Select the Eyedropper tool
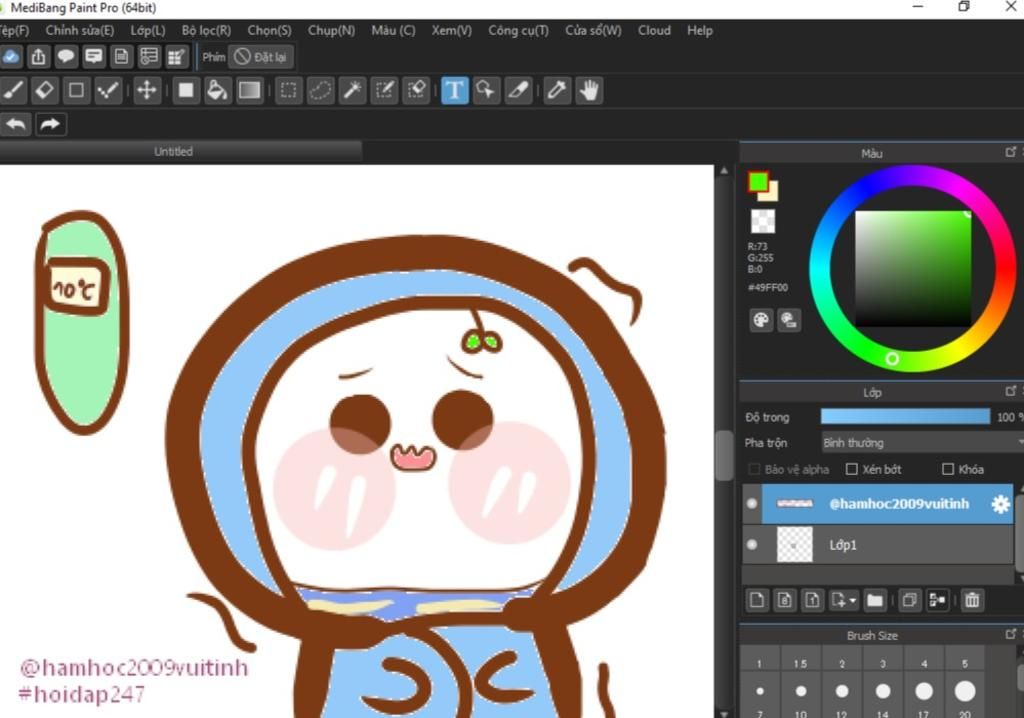The width and height of the screenshot is (1024, 718). (556, 90)
